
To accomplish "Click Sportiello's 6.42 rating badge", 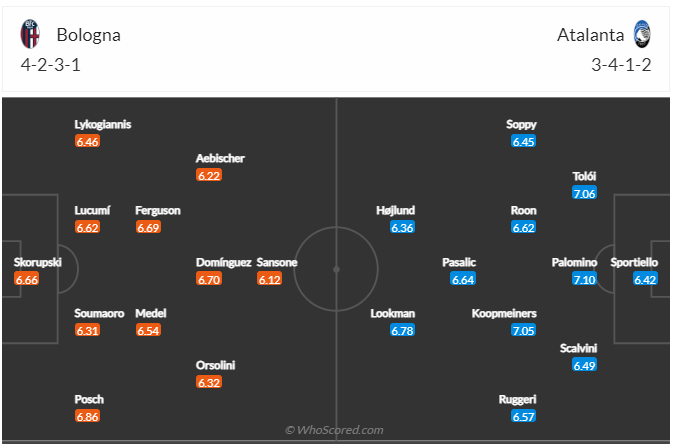I will (x=645, y=279).
